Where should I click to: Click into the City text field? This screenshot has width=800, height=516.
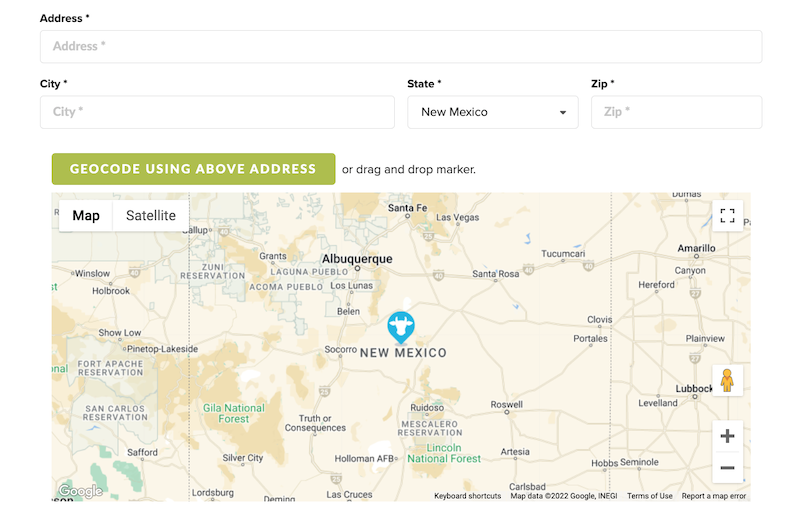pyautogui.click(x=217, y=112)
